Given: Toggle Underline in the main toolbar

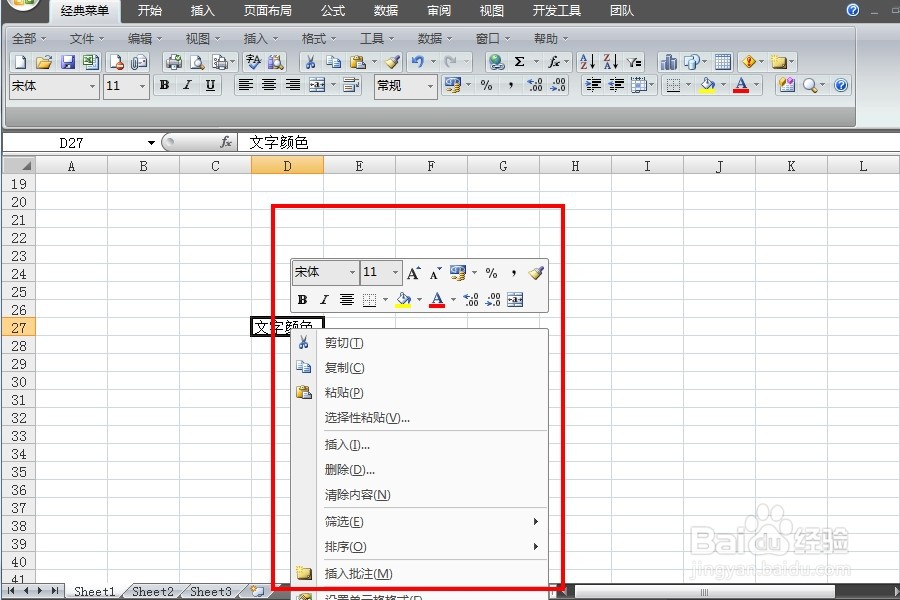Looking at the screenshot, I should coord(211,86).
